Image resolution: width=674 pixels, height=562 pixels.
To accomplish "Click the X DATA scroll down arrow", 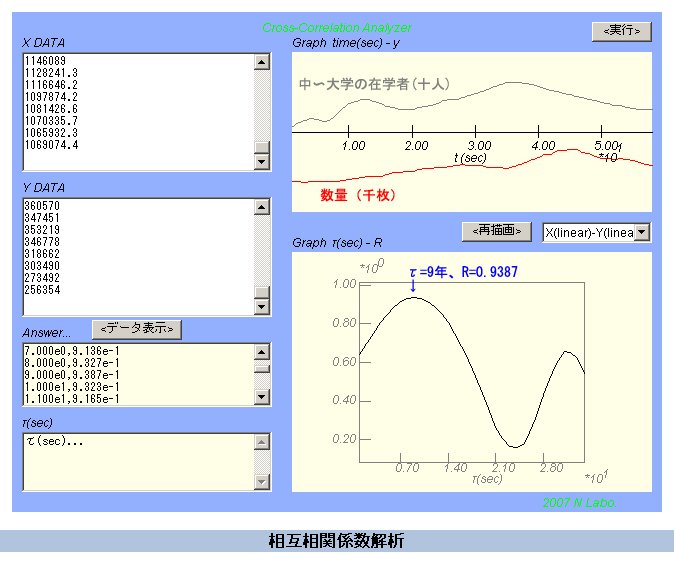I will pyautogui.click(x=262, y=162).
